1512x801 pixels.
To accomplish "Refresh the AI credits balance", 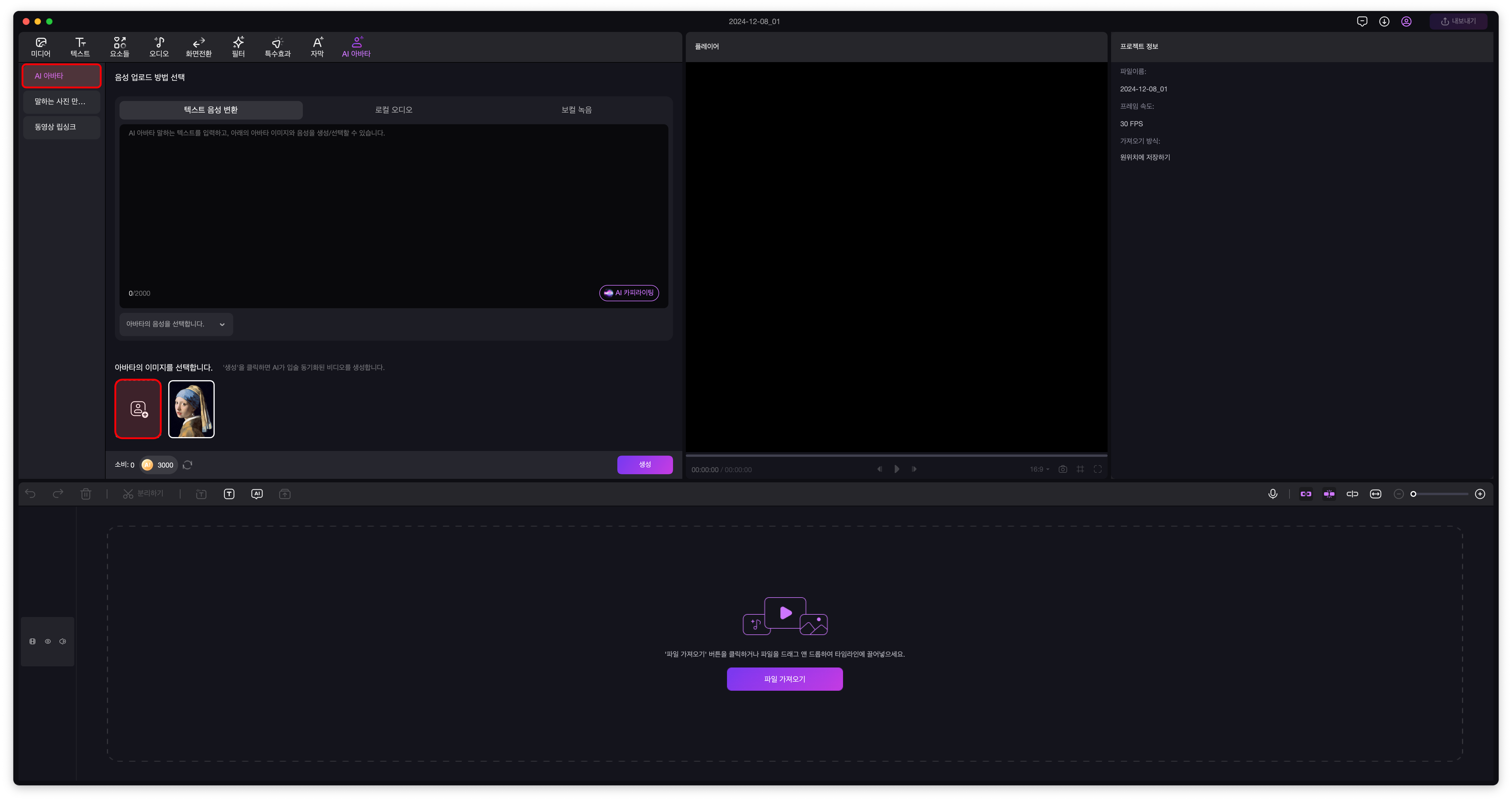I will [x=187, y=465].
